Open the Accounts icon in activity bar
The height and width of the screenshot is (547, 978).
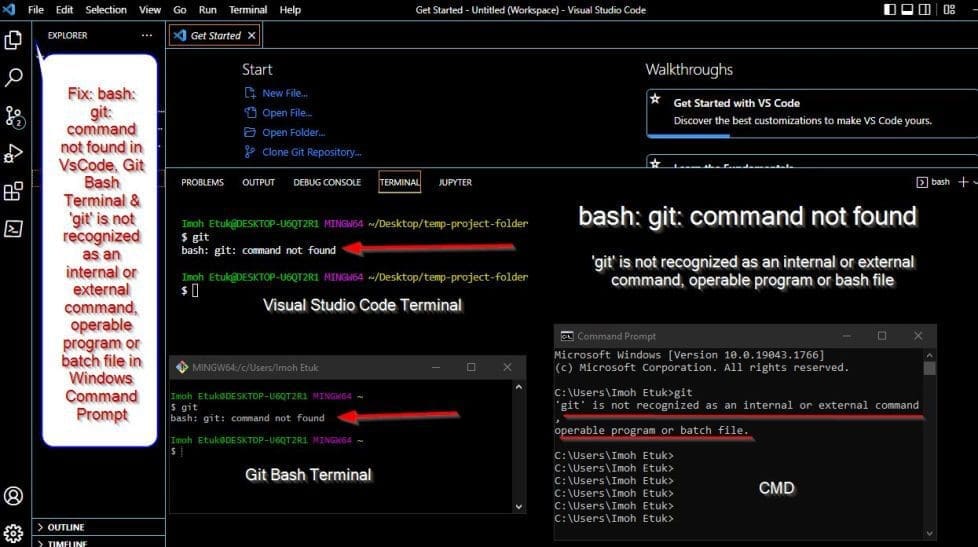[14, 495]
